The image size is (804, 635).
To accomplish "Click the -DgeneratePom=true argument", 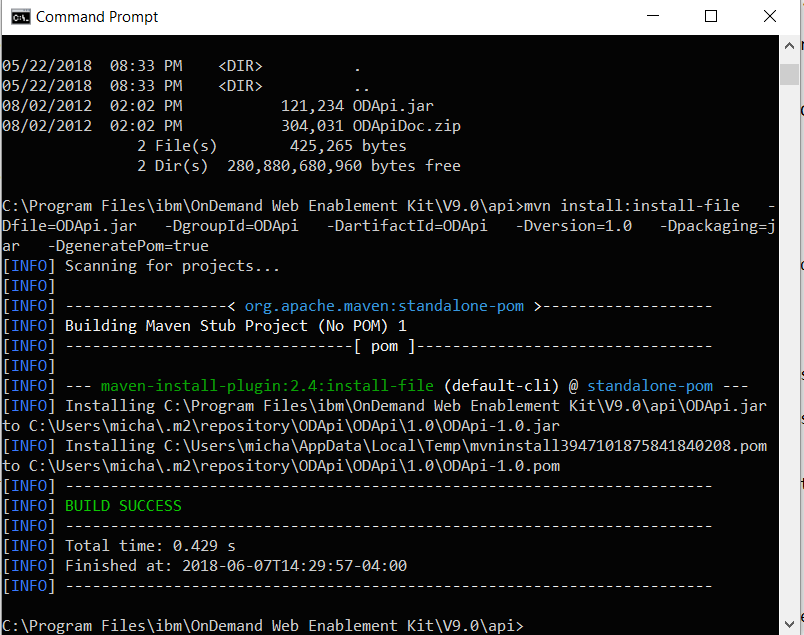I will pyautogui.click(x=128, y=246).
